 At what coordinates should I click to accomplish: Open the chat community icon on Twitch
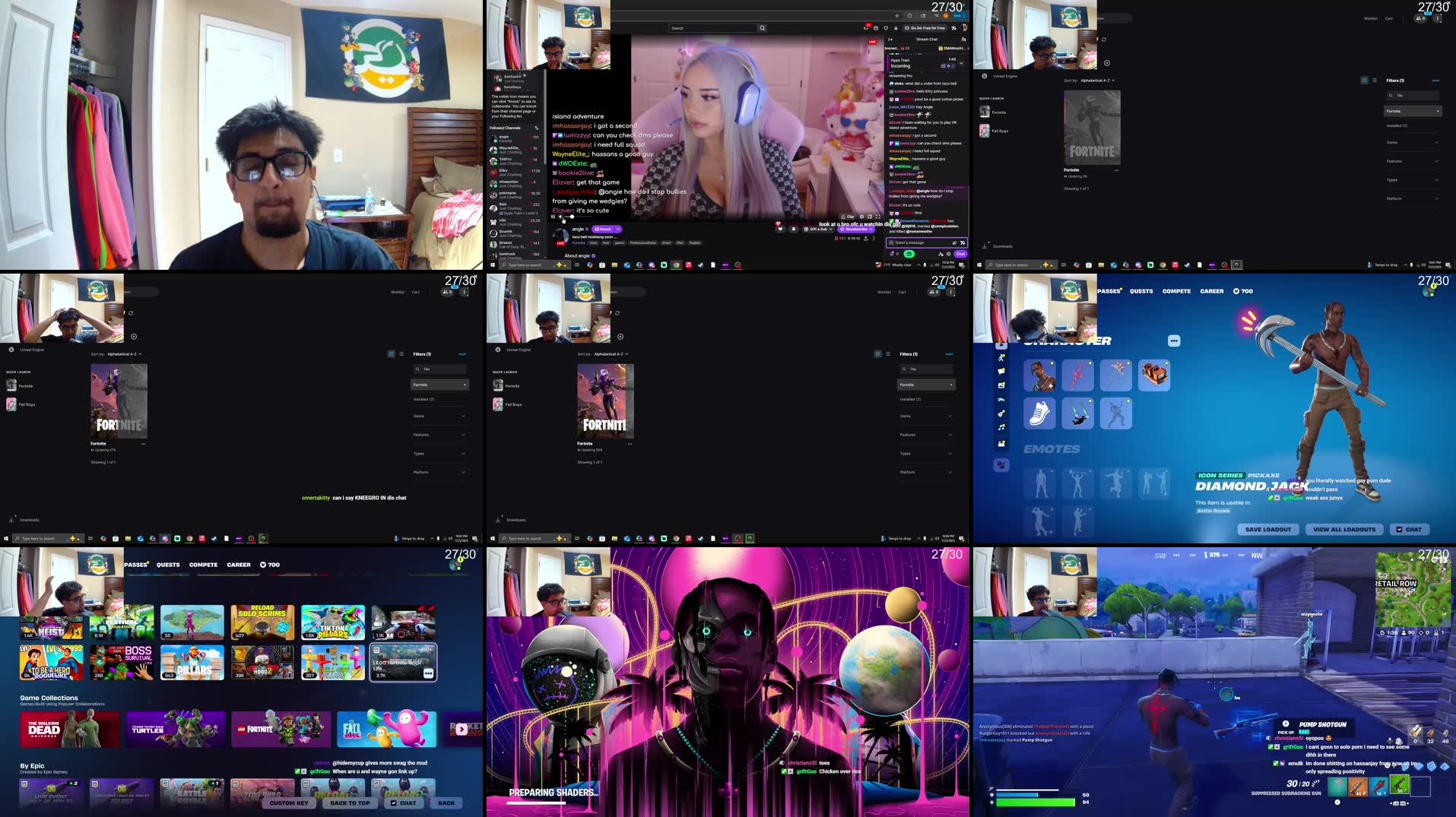963,40
